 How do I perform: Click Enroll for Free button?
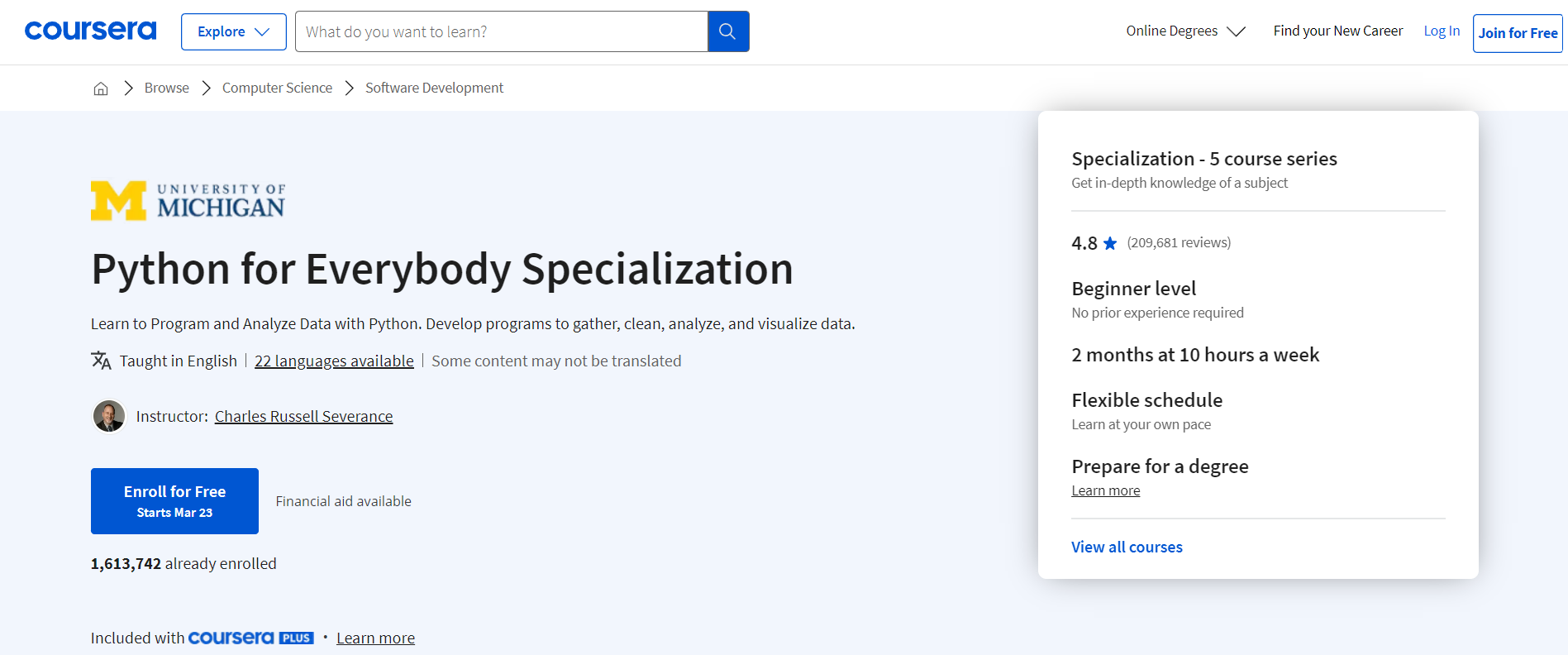point(174,501)
